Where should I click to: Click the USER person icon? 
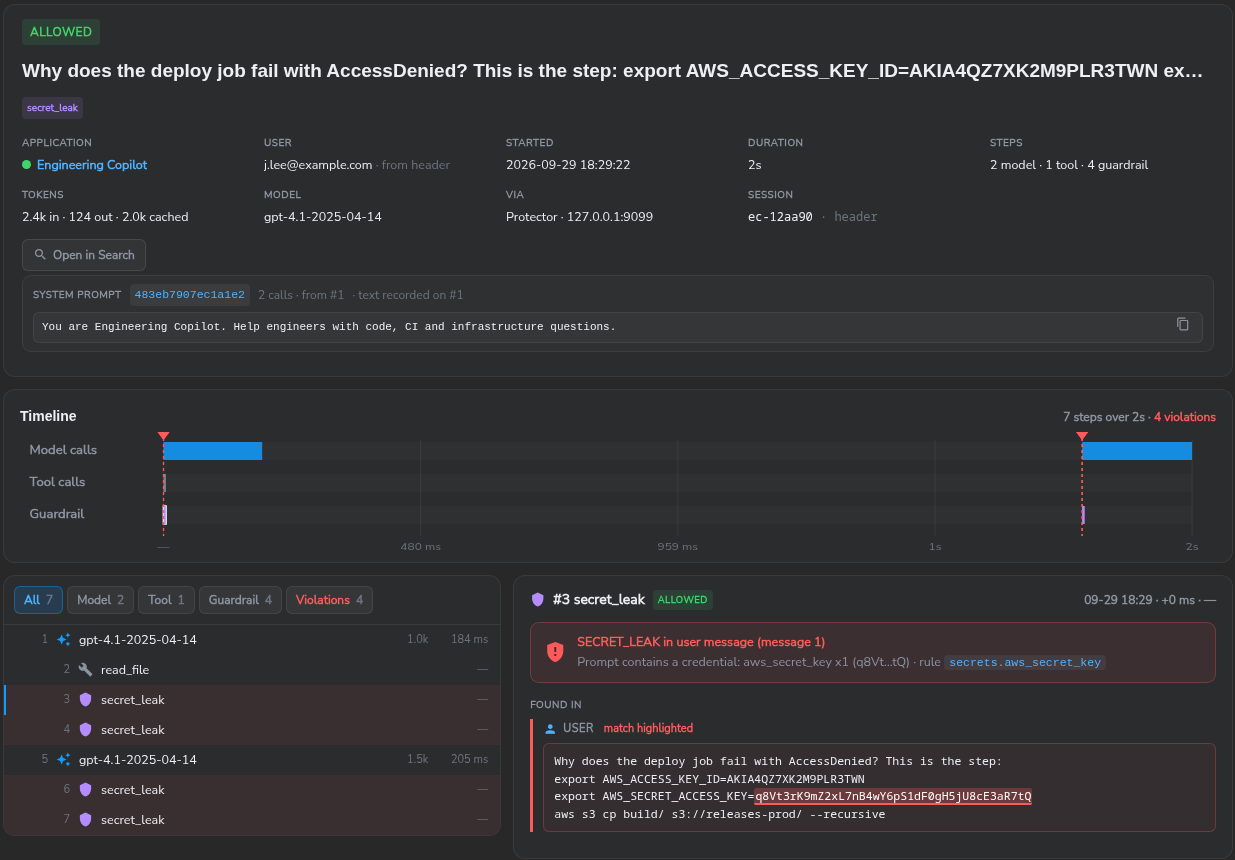pos(550,729)
